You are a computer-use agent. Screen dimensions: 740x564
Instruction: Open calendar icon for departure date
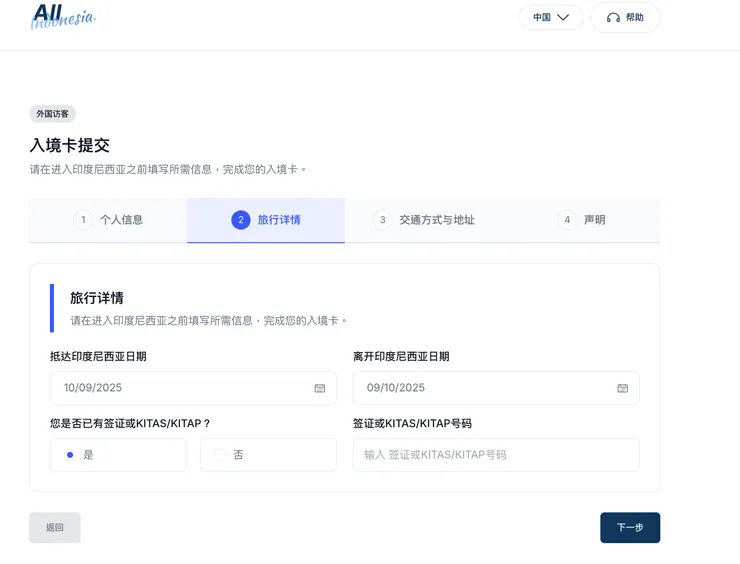622,388
